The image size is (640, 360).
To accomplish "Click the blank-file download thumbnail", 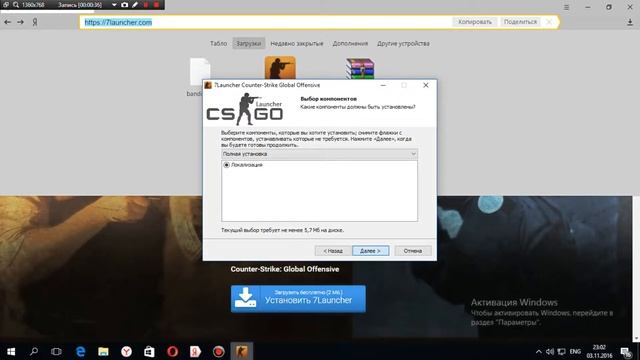I will point(200,71).
